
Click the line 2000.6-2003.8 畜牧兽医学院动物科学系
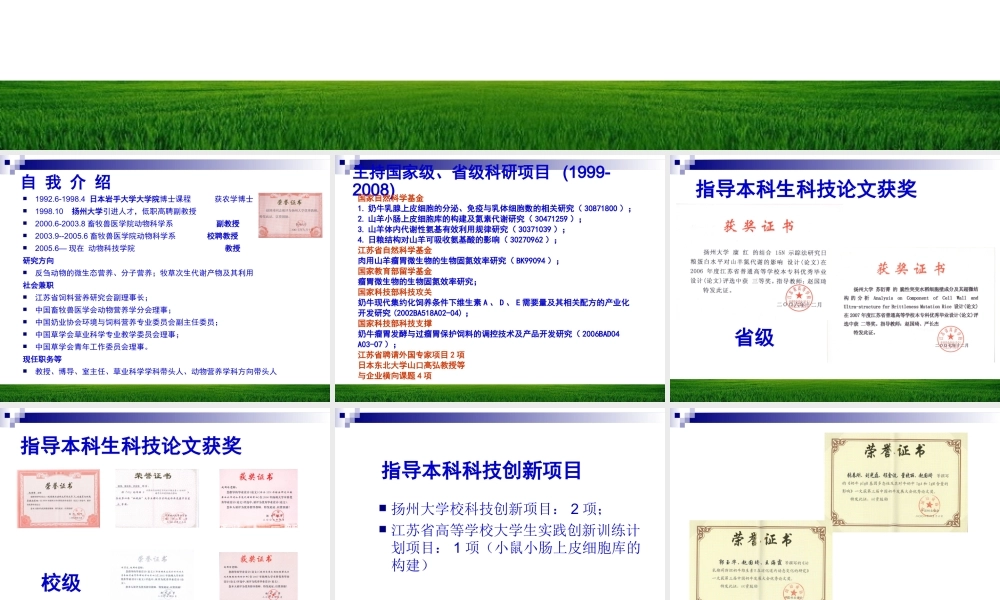137,224
